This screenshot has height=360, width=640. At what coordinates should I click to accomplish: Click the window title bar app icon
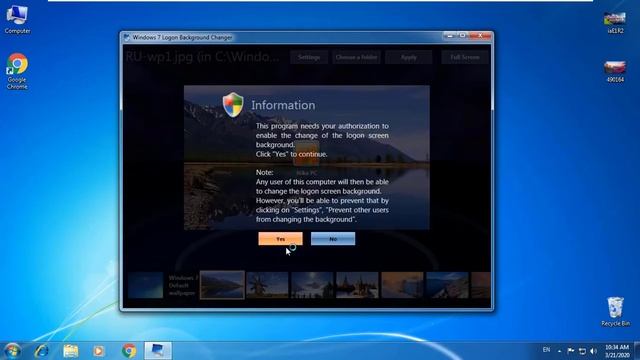tap(127, 37)
